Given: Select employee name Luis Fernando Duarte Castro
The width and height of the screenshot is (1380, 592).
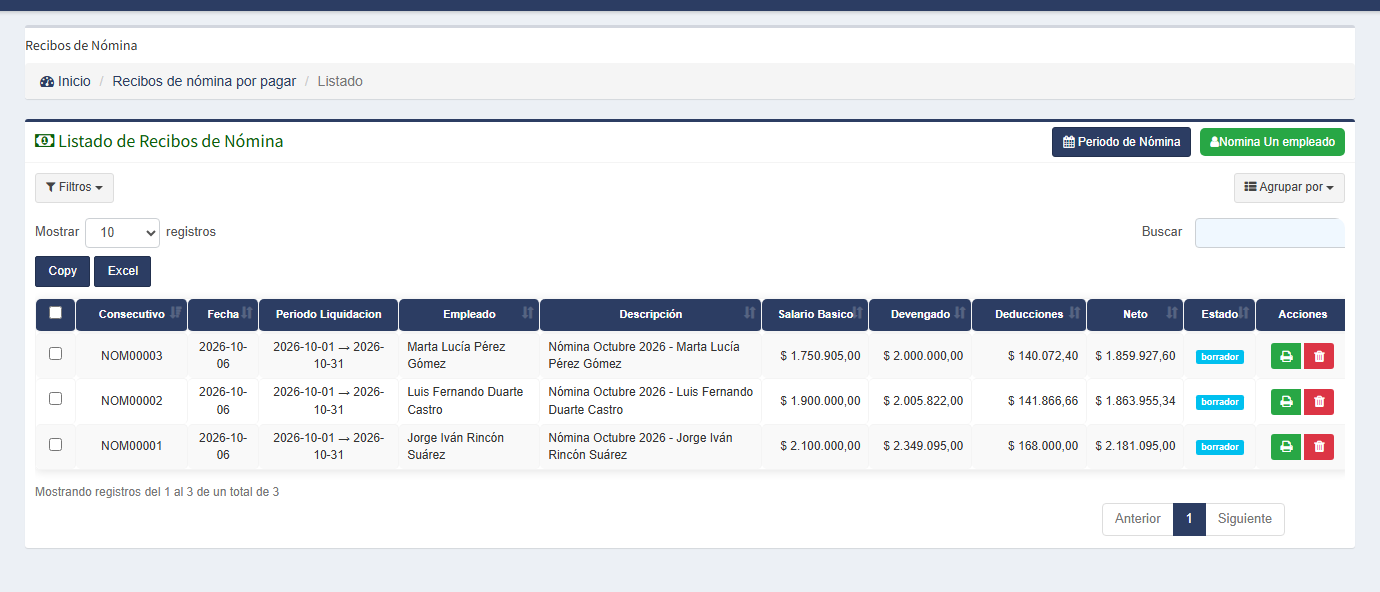Looking at the screenshot, I should point(465,401).
